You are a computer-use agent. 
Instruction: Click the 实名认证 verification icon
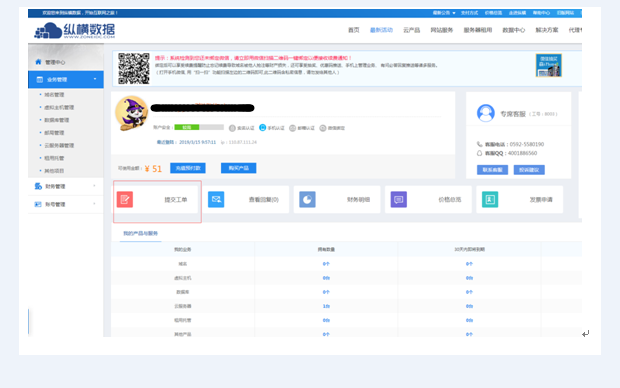click(232, 128)
